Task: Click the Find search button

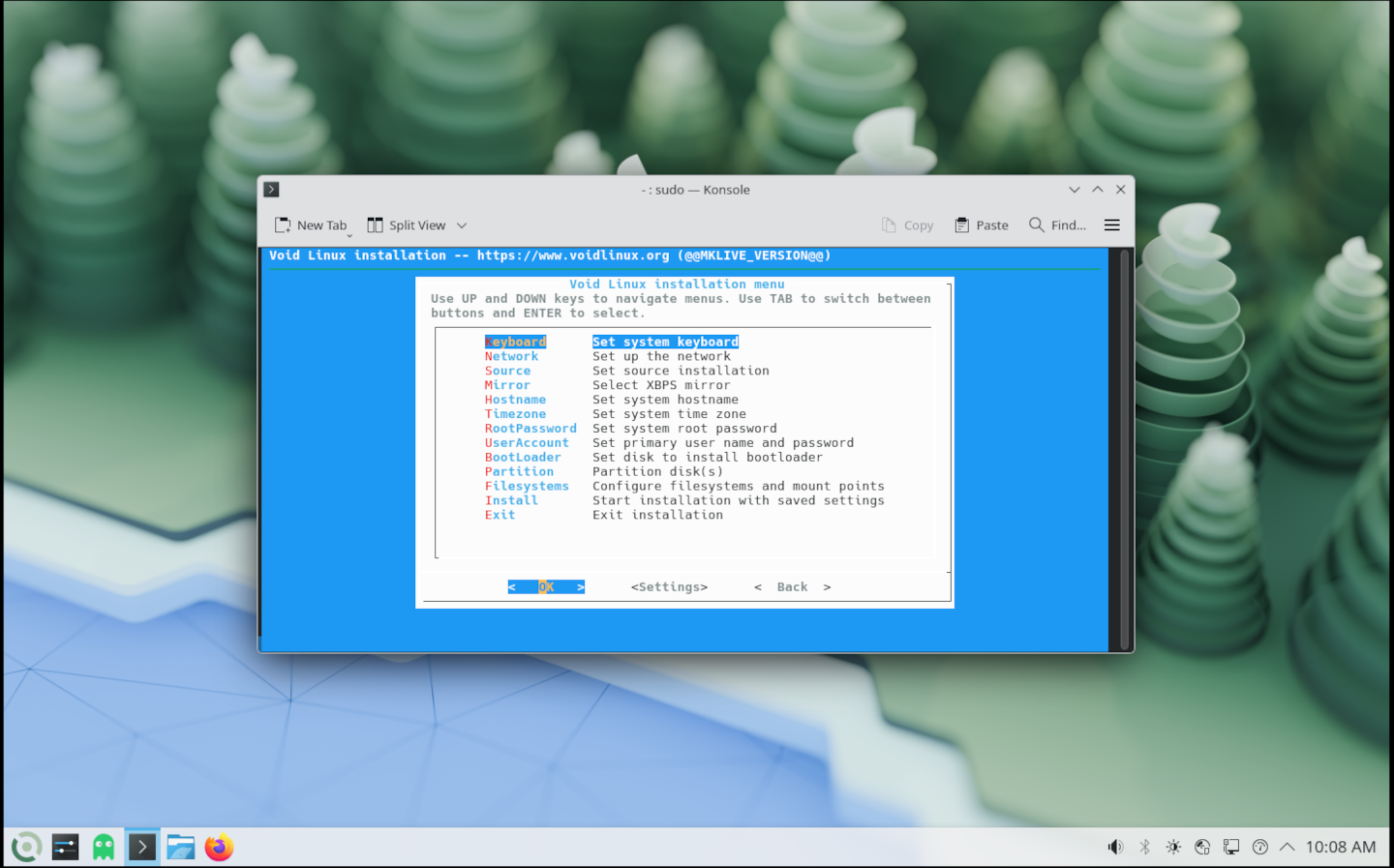Action: (x=1057, y=225)
